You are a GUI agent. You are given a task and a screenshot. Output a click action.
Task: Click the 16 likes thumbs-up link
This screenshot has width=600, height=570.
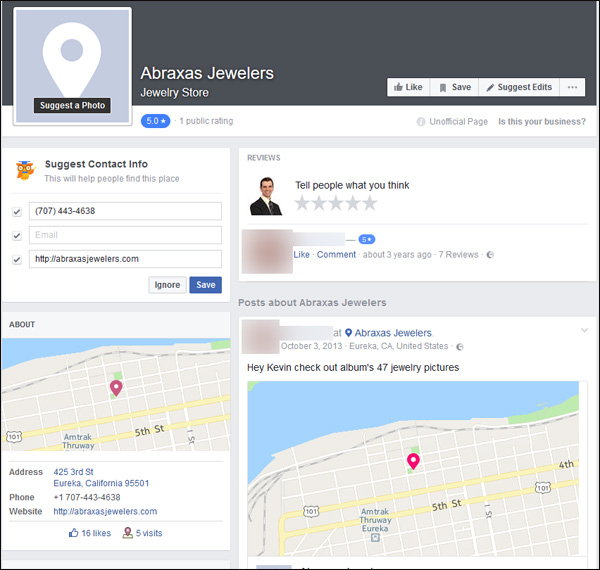point(90,533)
